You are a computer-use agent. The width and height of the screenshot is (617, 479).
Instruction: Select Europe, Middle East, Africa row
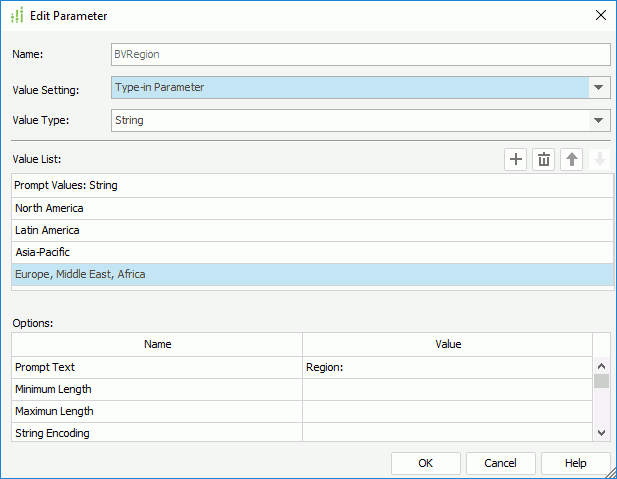pyautogui.click(x=312, y=274)
